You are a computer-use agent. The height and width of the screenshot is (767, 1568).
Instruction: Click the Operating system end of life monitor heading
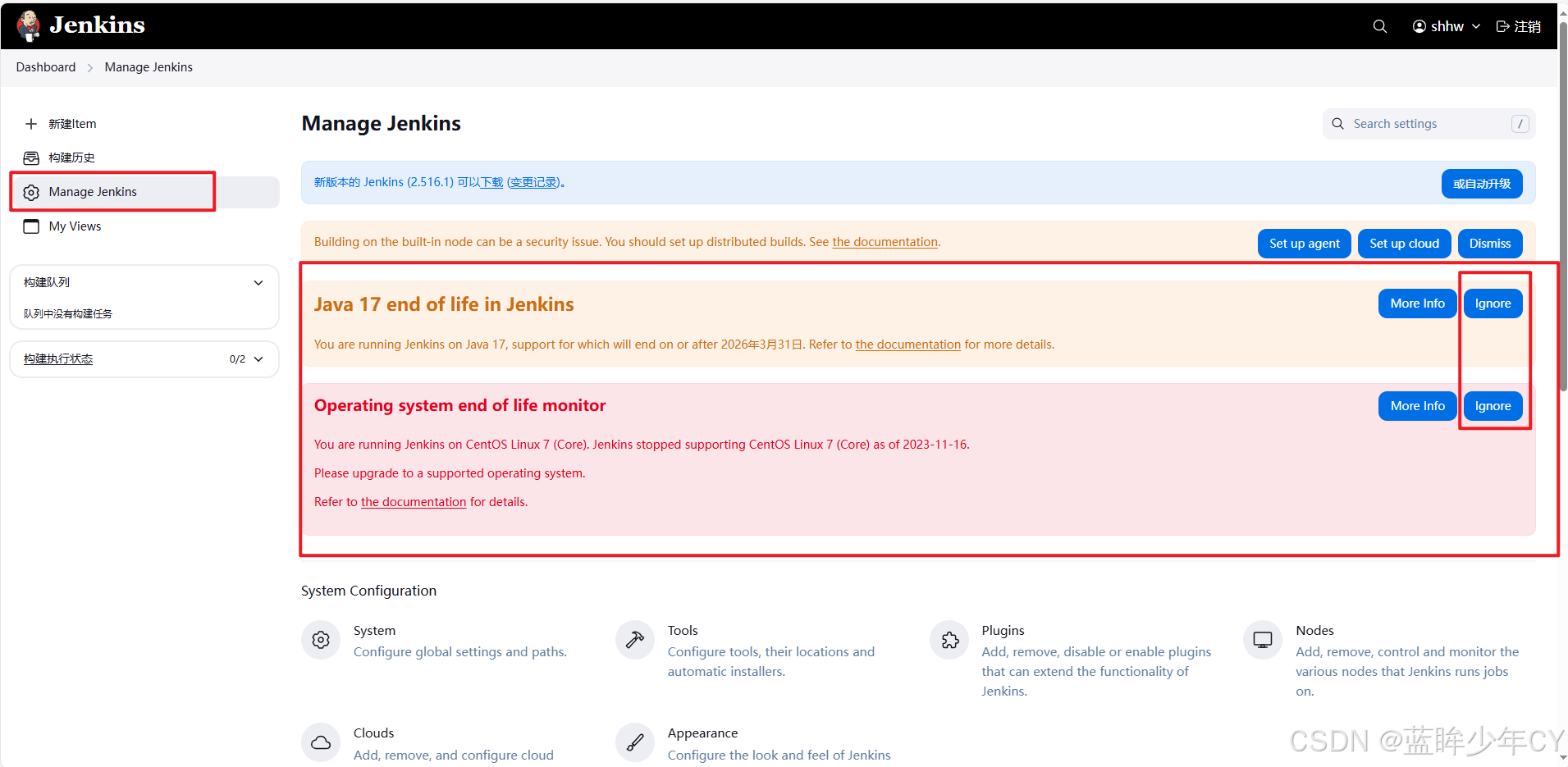(x=459, y=405)
